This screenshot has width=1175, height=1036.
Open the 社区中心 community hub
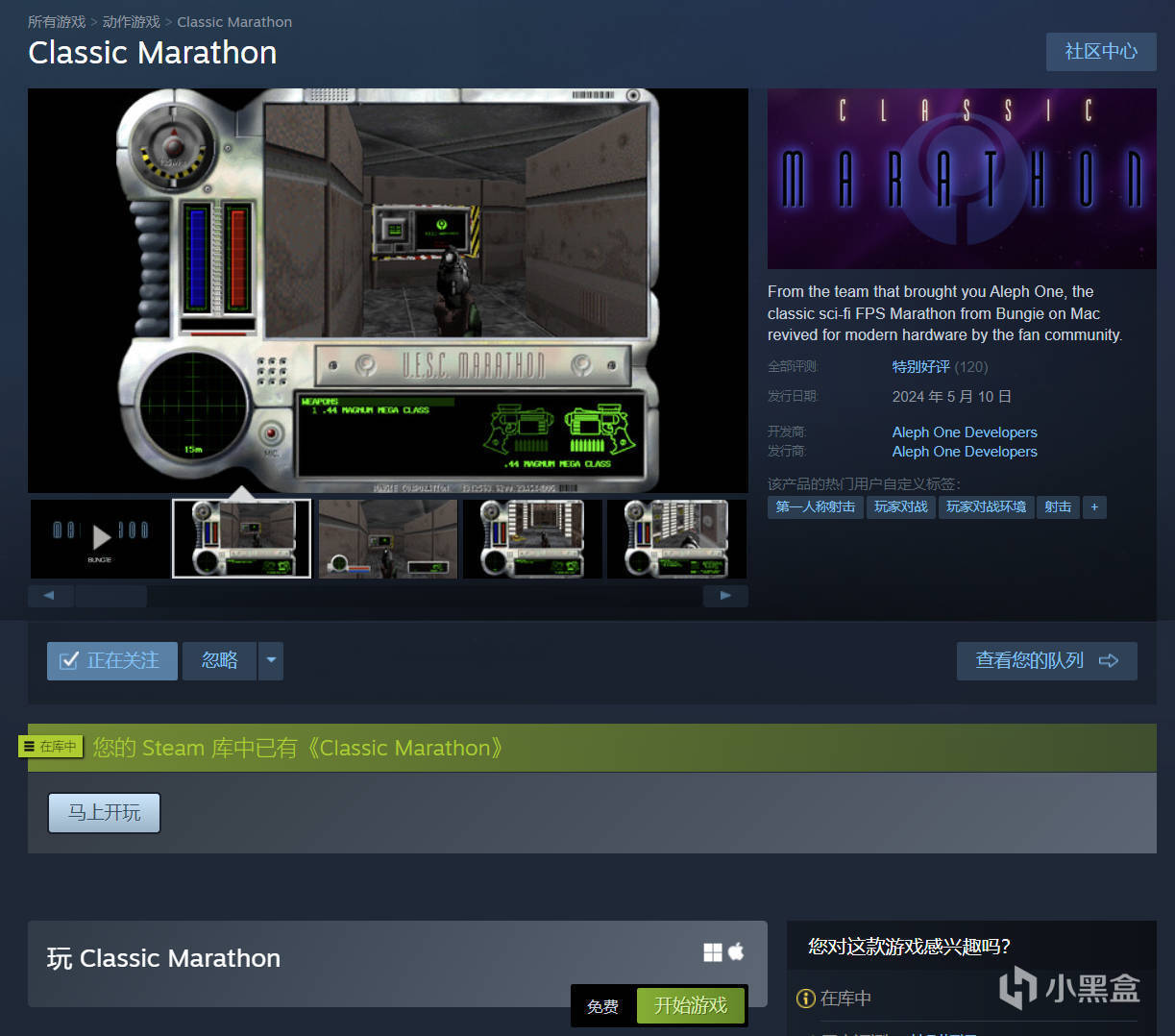pos(1101,52)
